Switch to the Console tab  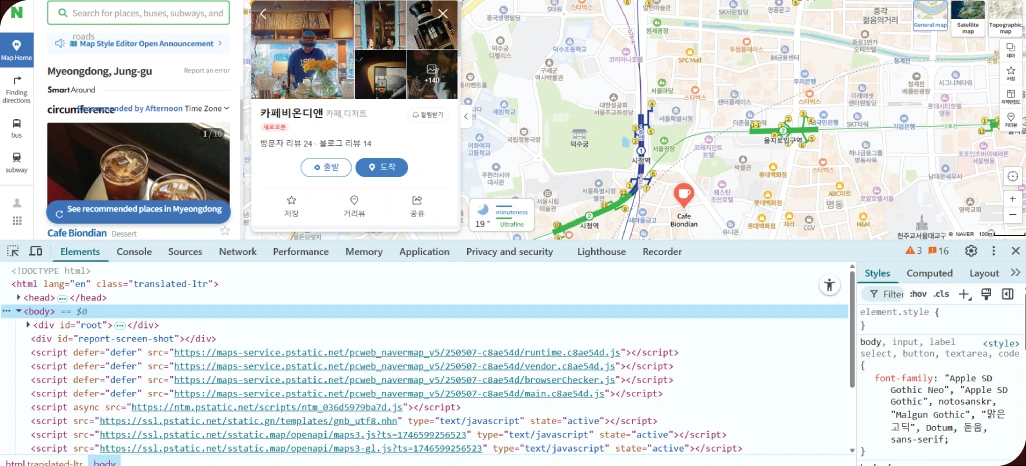[x=134, y=251]
